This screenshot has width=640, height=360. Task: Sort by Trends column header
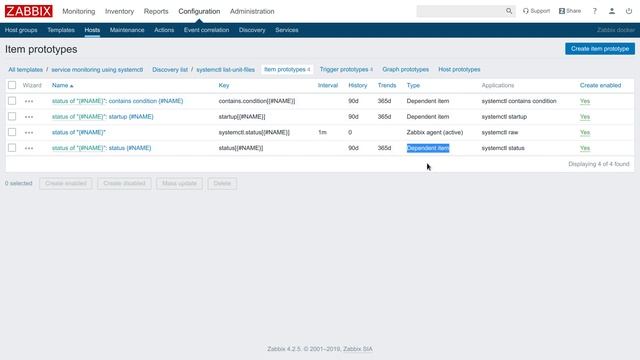pyautogui.click(x=387, y=85)
